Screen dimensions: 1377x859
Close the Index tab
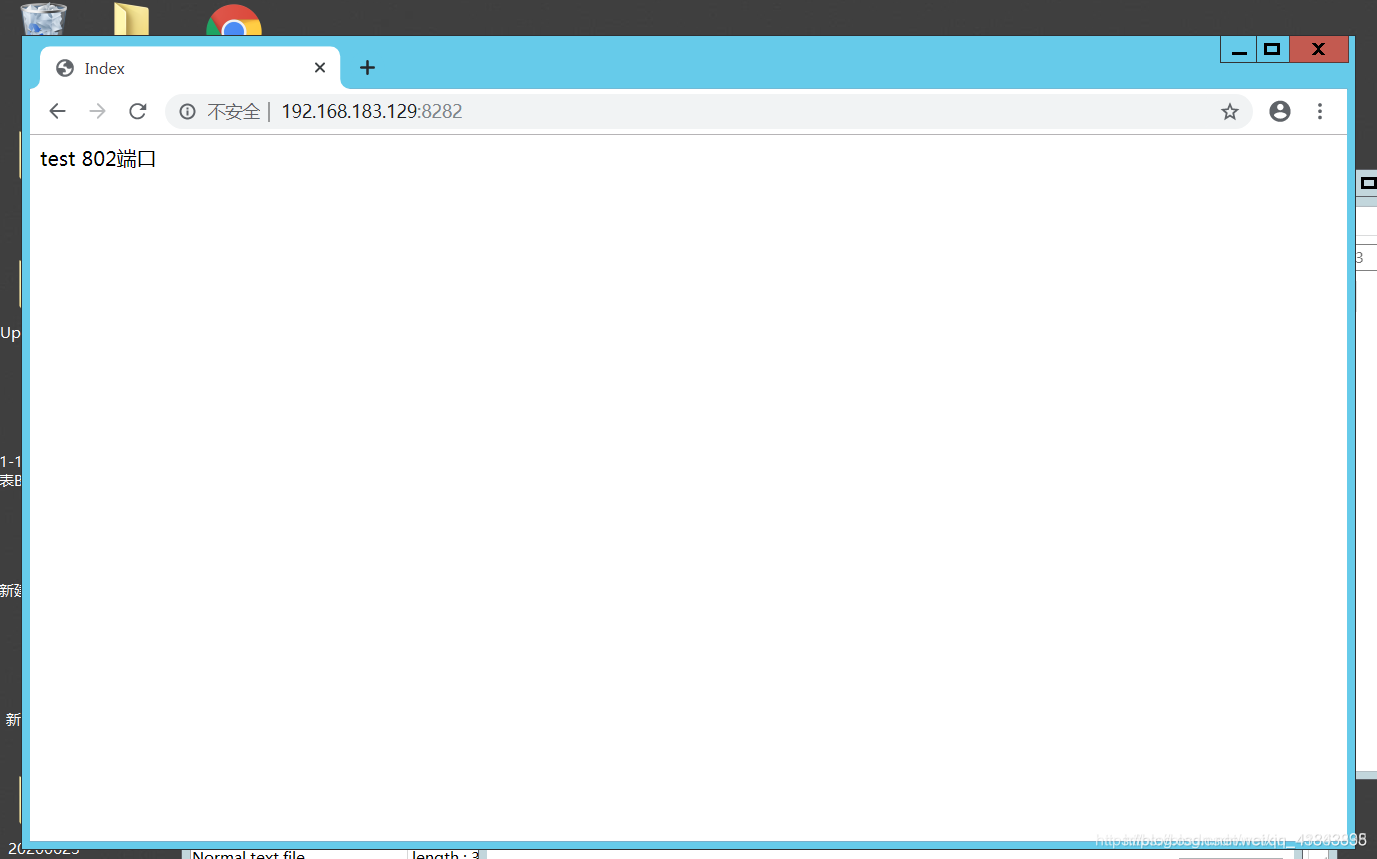pyautogui.click(x=320, y=68)
